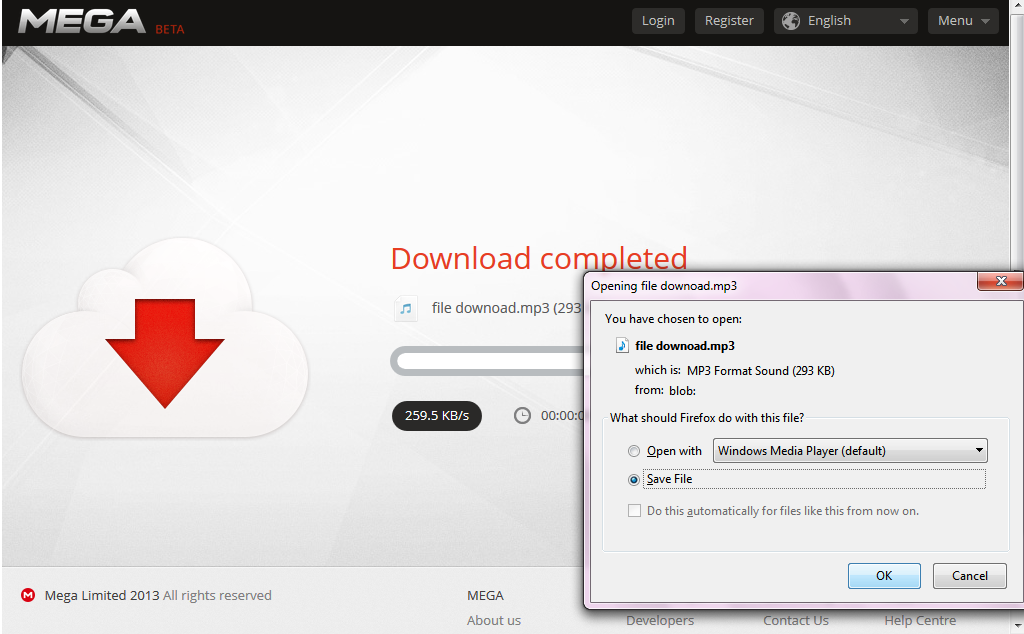Image resolution: width=1024 pixels, height=634 pixels.
Task: Open the About us footer link
Action: click(x=494, y=620)
